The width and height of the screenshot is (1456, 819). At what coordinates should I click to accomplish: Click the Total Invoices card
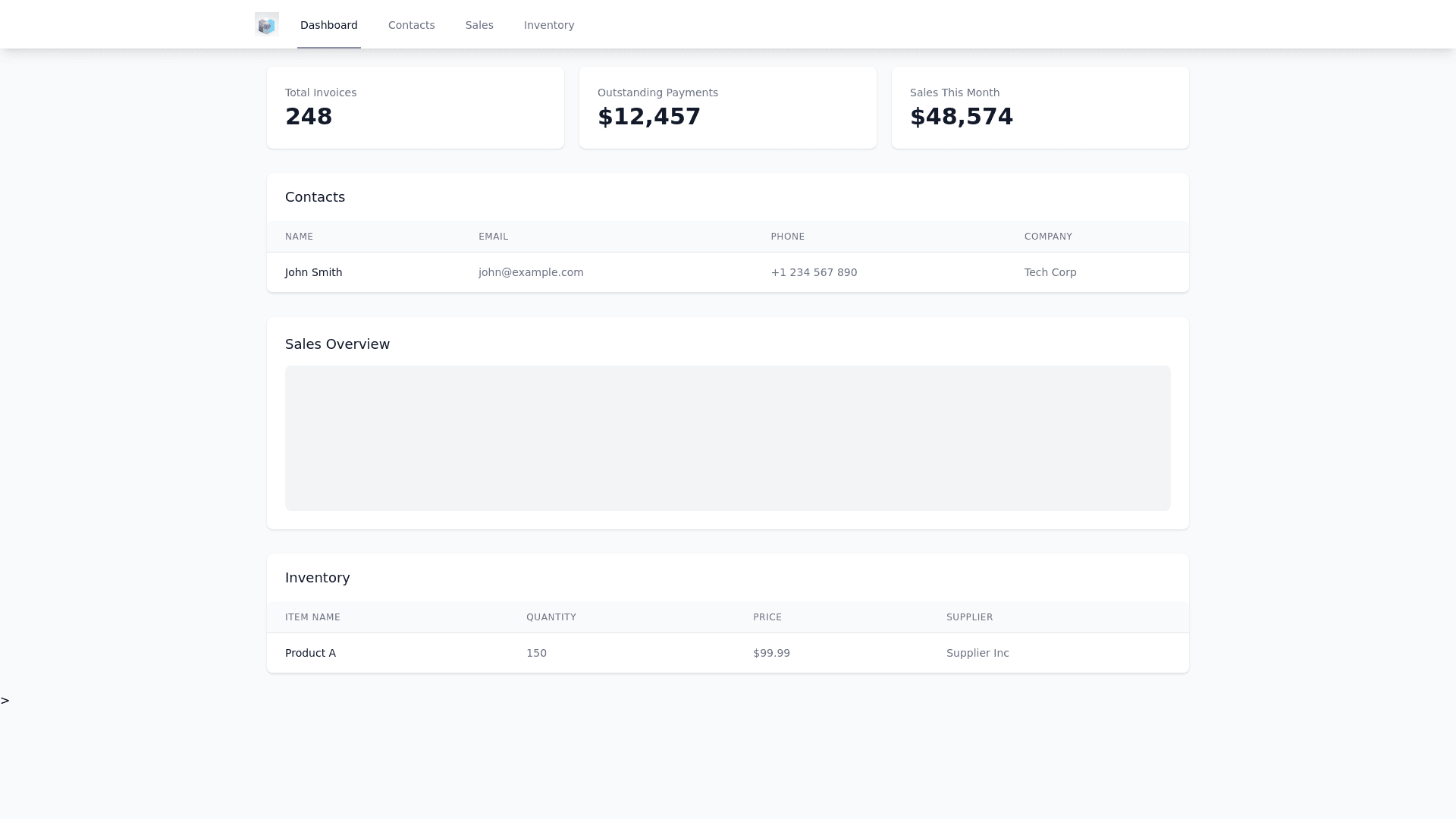pyautogui.click(x=415, y=108)
